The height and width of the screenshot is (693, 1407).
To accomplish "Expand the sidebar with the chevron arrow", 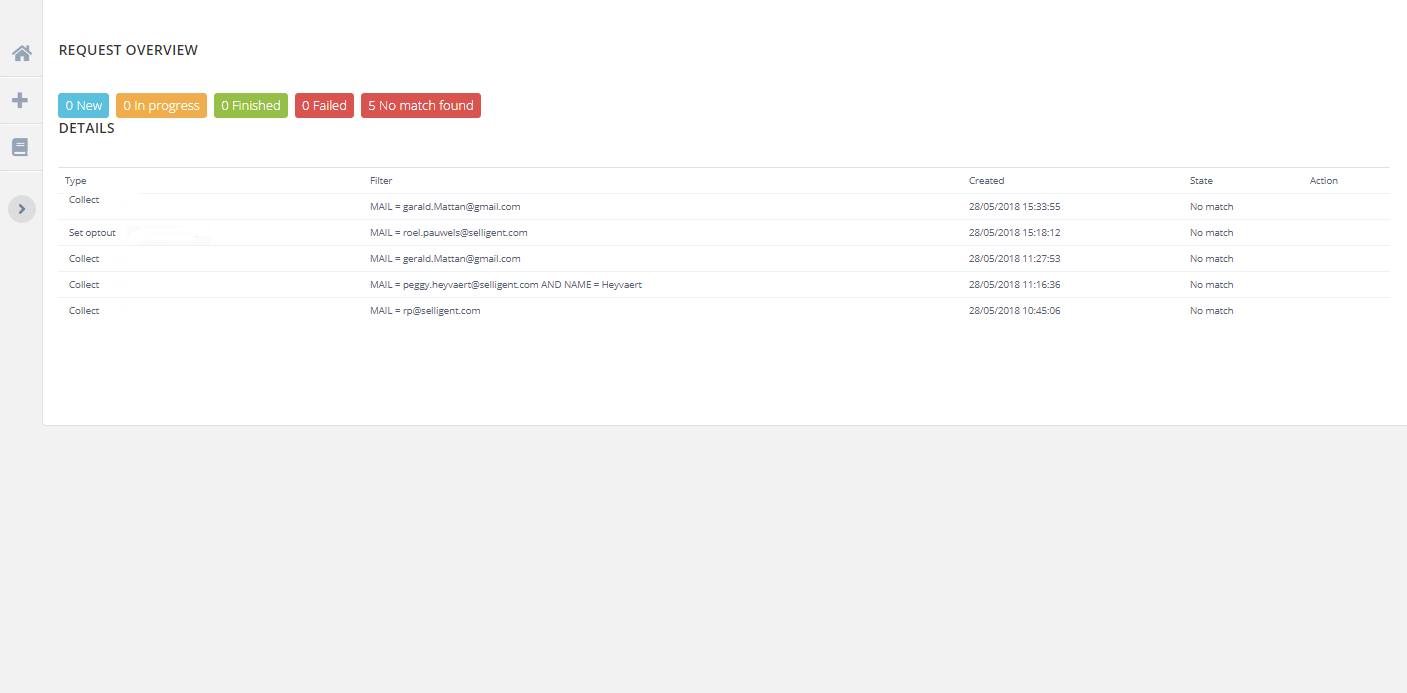I will coord(22,208).
